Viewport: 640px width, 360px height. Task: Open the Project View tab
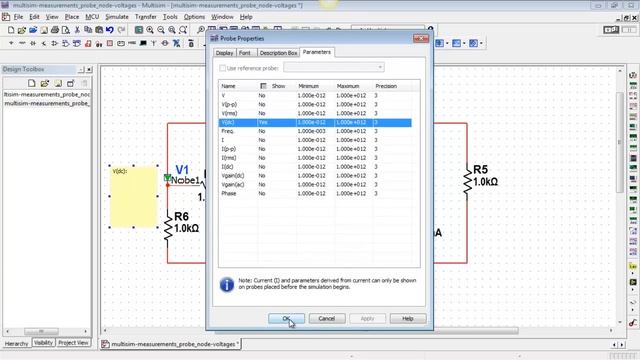[x=73, y=343]
